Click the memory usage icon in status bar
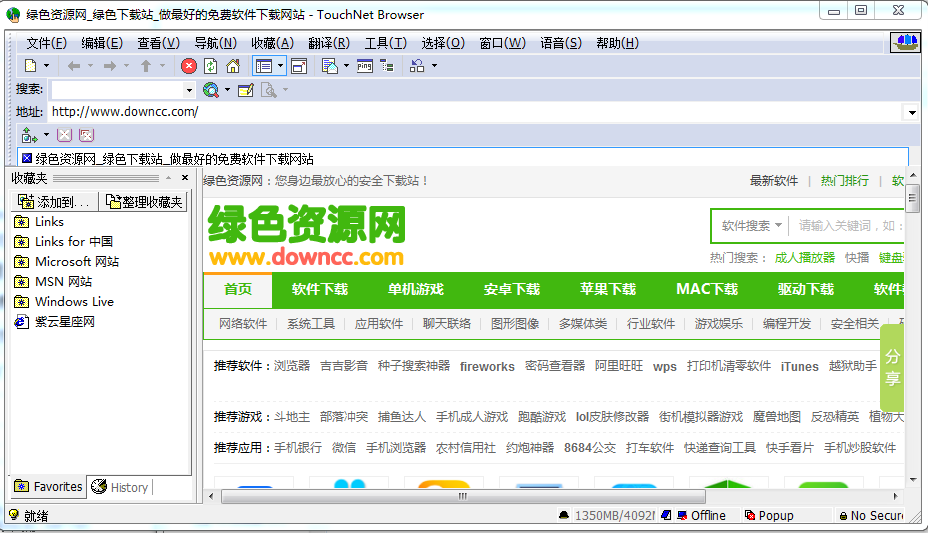The height and width of the screenshot is (533, 928). click(564, 515)
